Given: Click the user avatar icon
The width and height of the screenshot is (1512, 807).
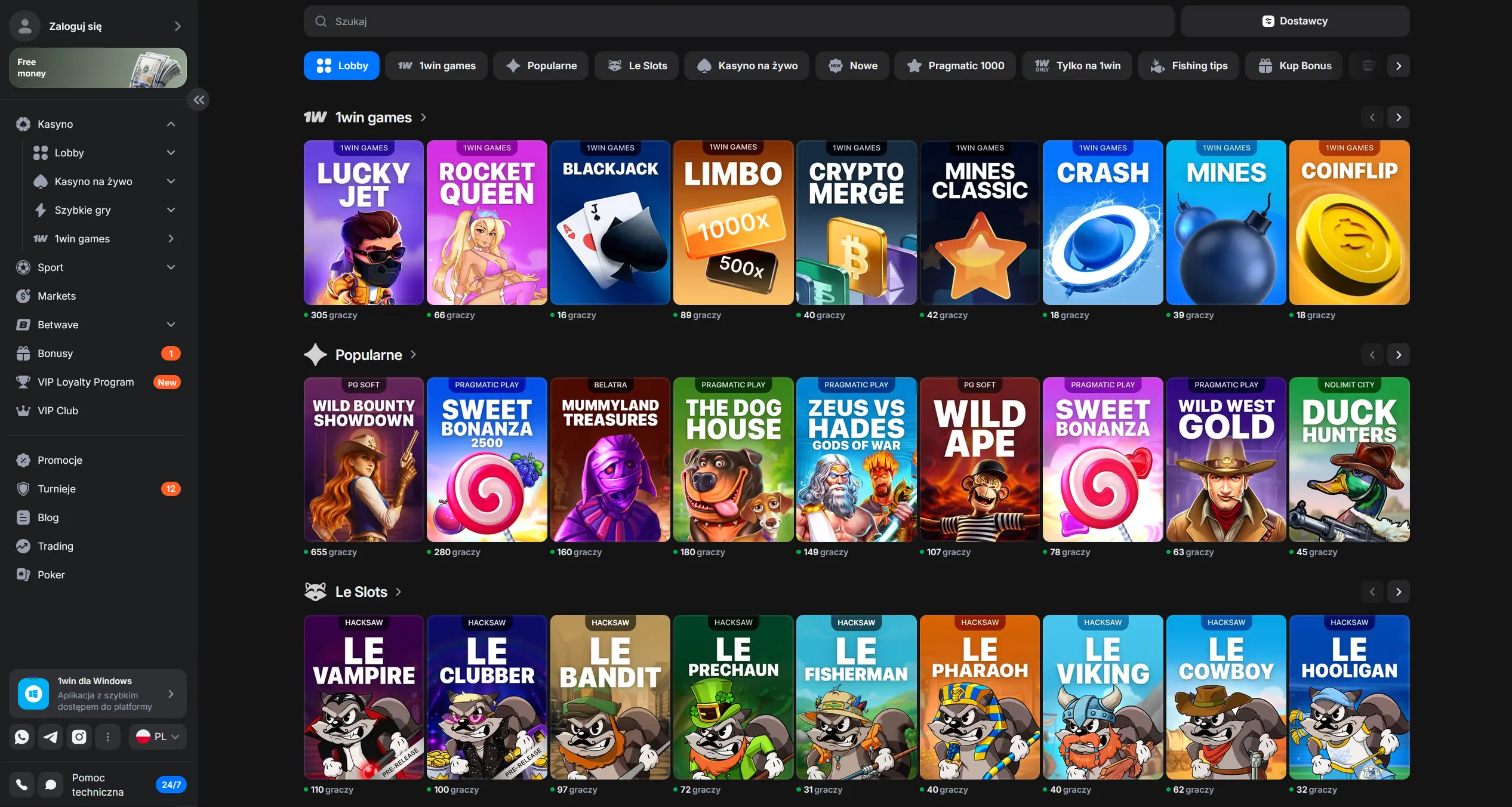Looking at the screenshot, I should pyautogui.click(x=25, y=26).
